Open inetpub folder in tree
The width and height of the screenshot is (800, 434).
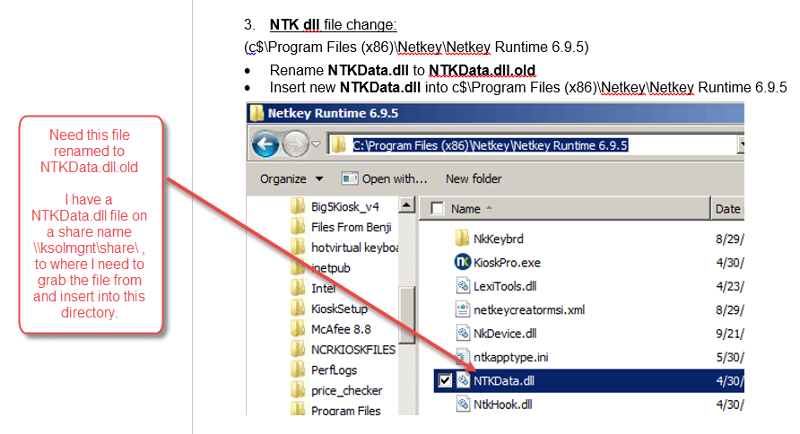coord(331,268)
